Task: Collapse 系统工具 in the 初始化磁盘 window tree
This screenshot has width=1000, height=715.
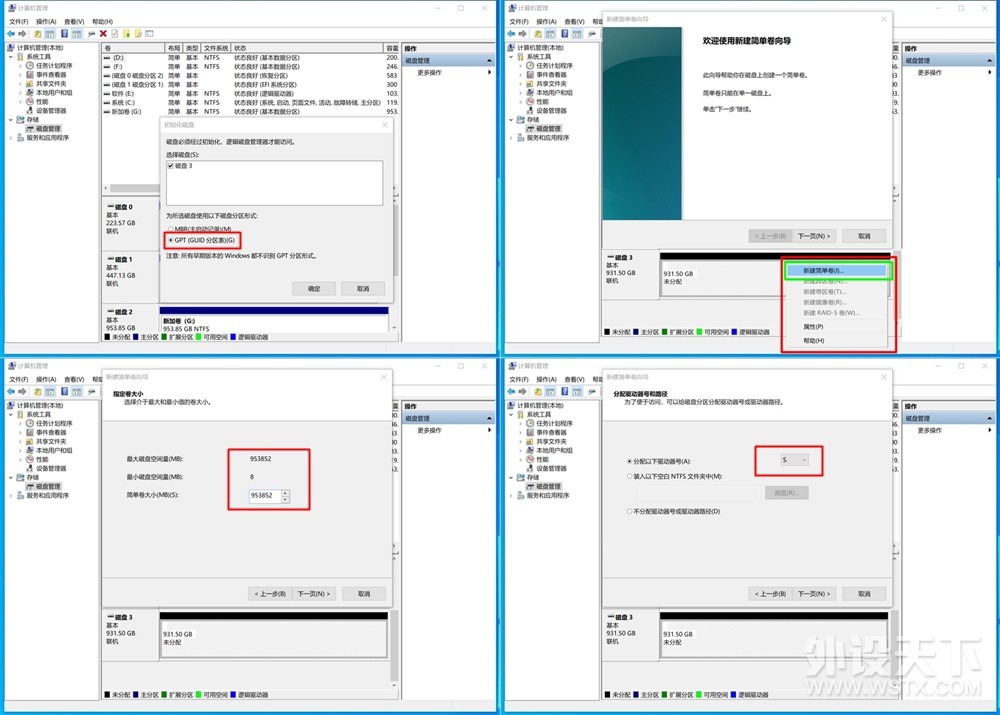Action: pos(11,57)
